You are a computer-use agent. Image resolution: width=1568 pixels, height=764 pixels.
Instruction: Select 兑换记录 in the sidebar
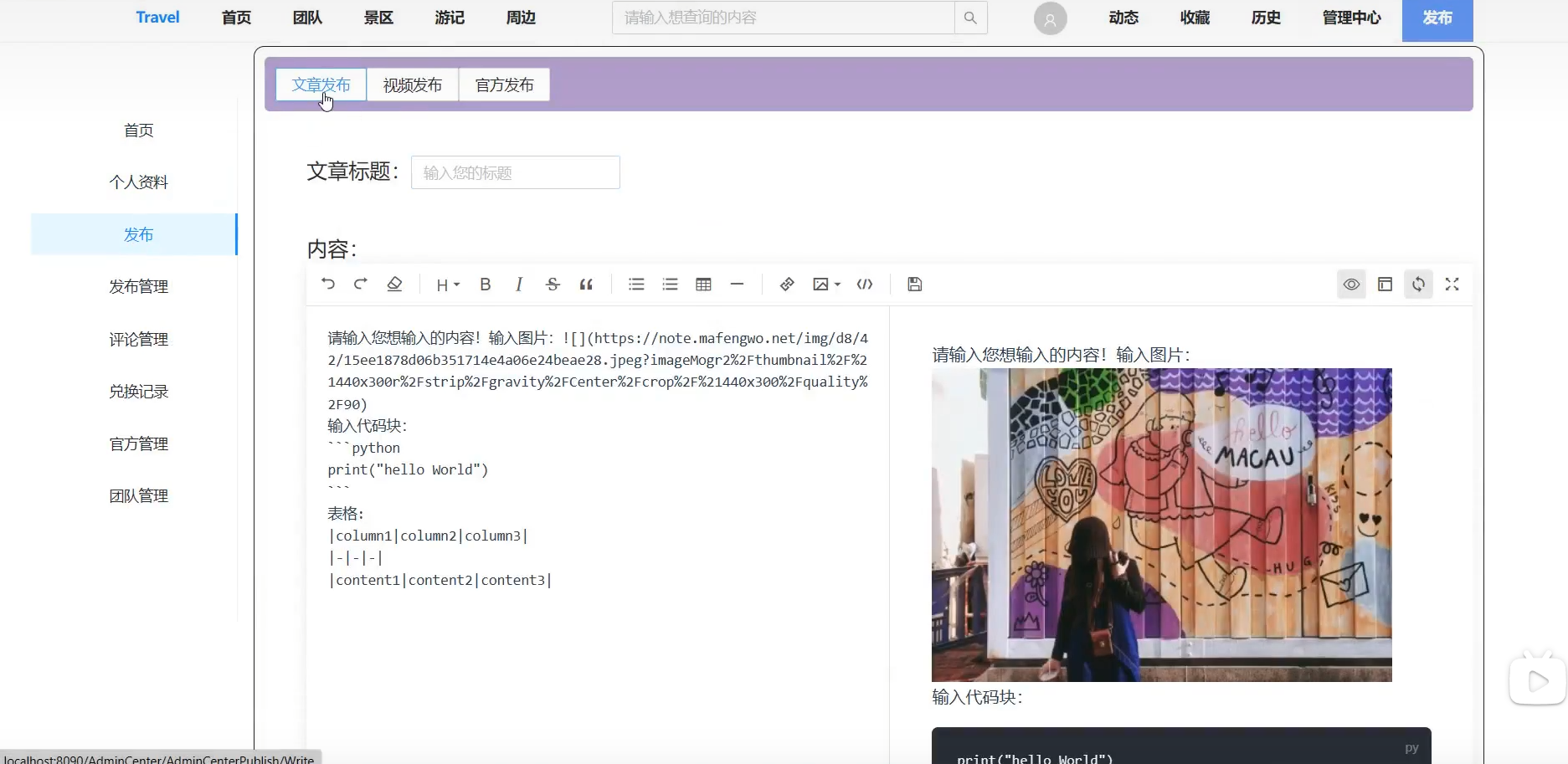[139, 392]
